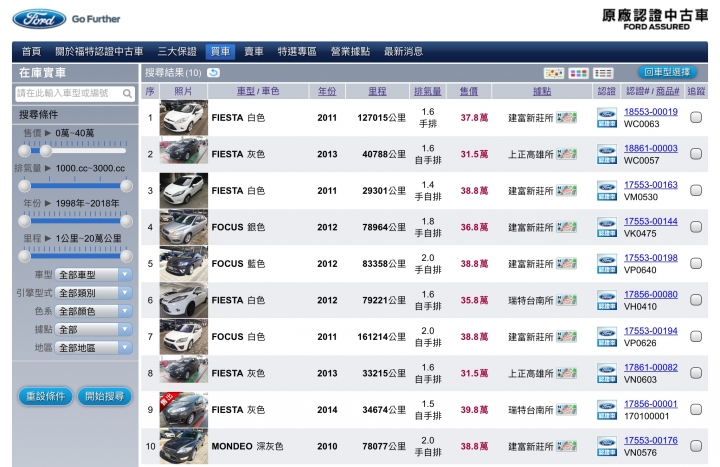Switch to map view icon
The image size is (720, 467).
pyautogui.click(x=553, y=73)
